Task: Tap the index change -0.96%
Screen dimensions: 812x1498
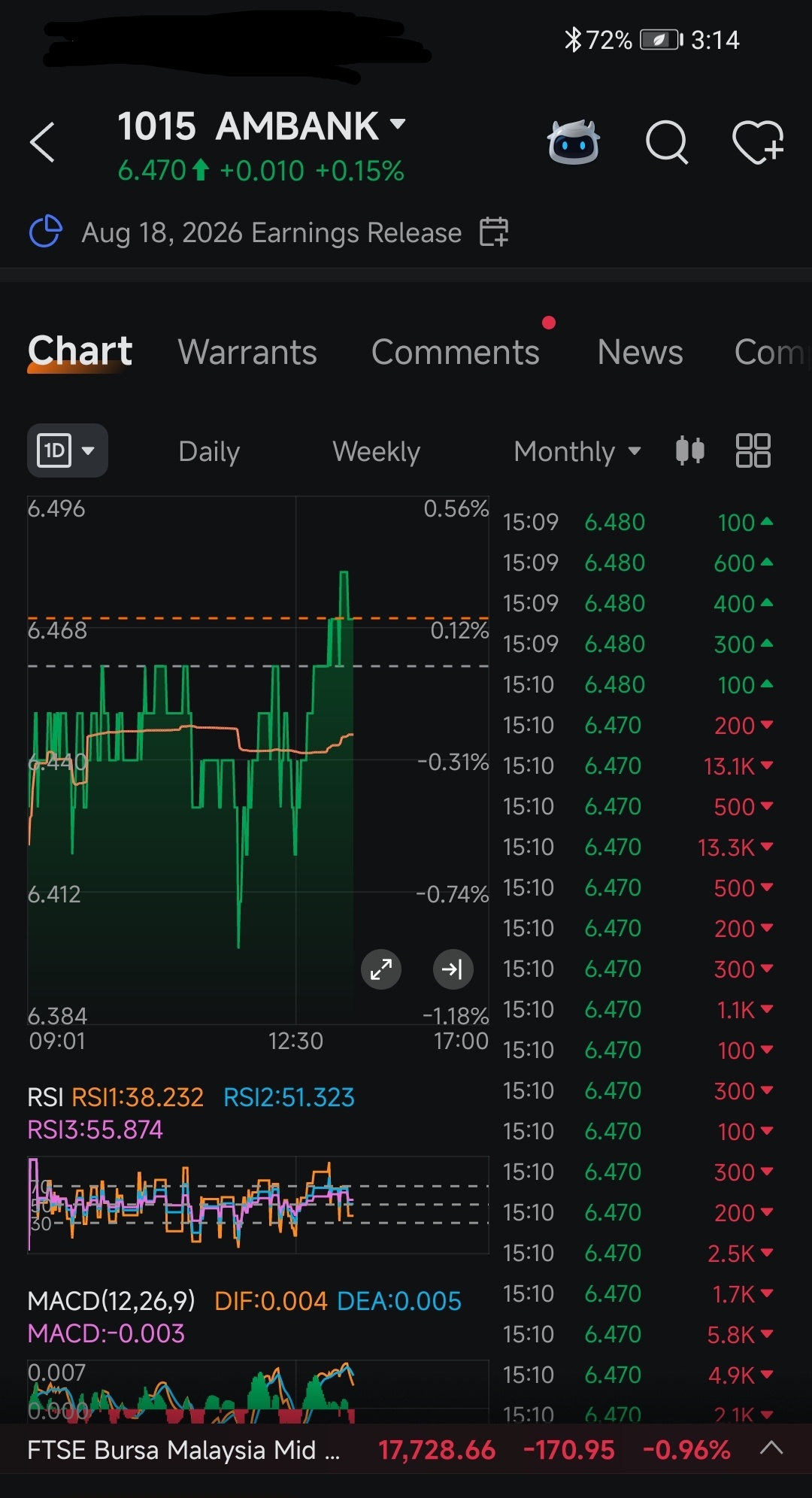Action: pyautogui.click(x=686, y=1449)
